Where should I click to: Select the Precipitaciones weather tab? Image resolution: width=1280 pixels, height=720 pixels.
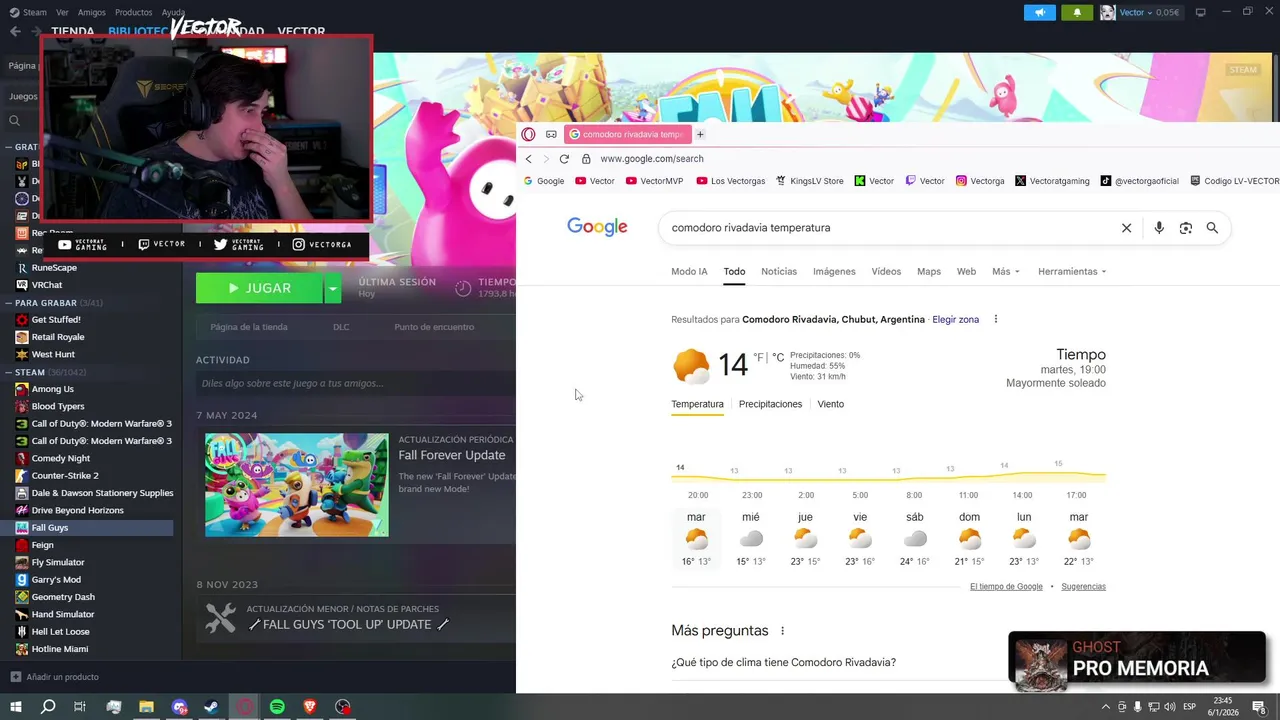point(770,404)
